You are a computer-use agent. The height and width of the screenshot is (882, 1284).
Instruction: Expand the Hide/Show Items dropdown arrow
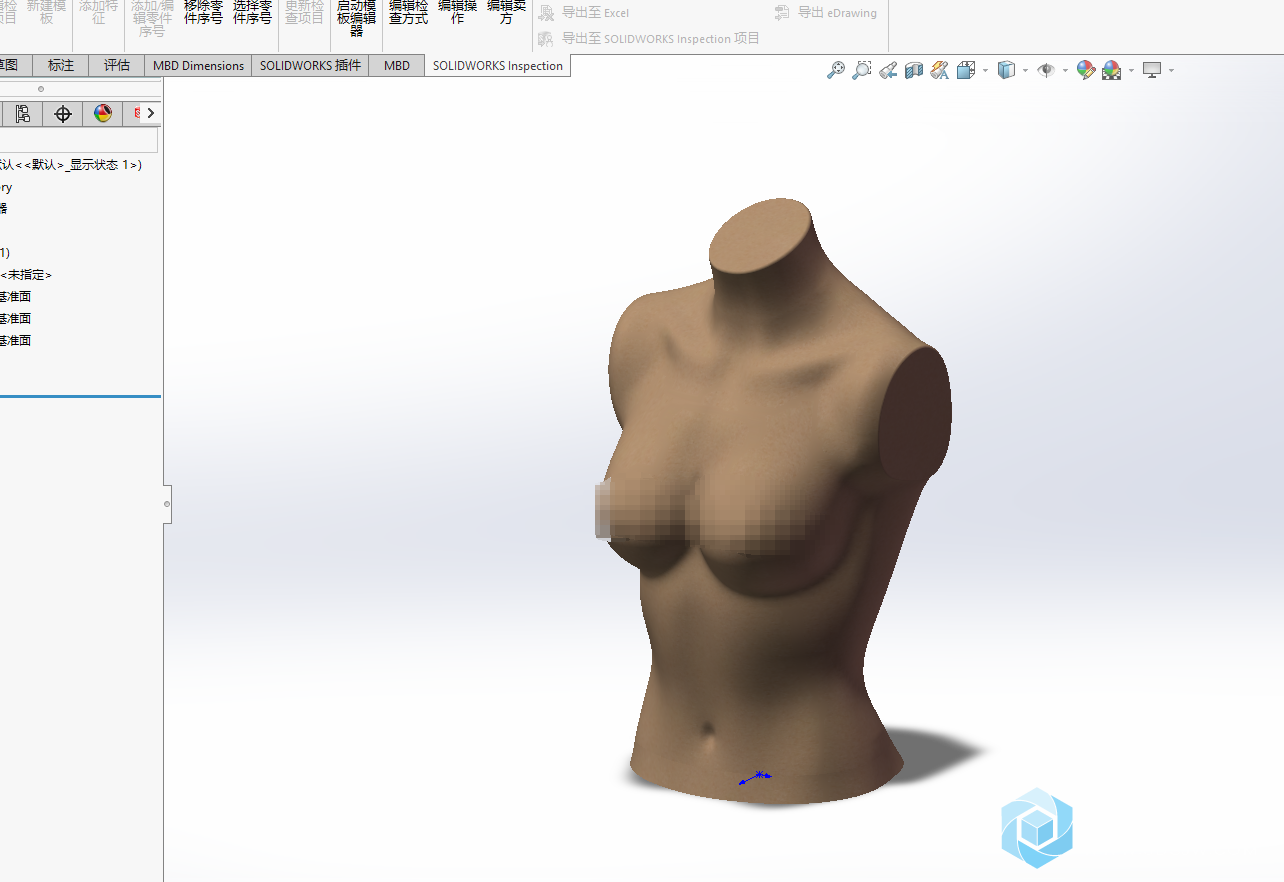[1065, 71]
